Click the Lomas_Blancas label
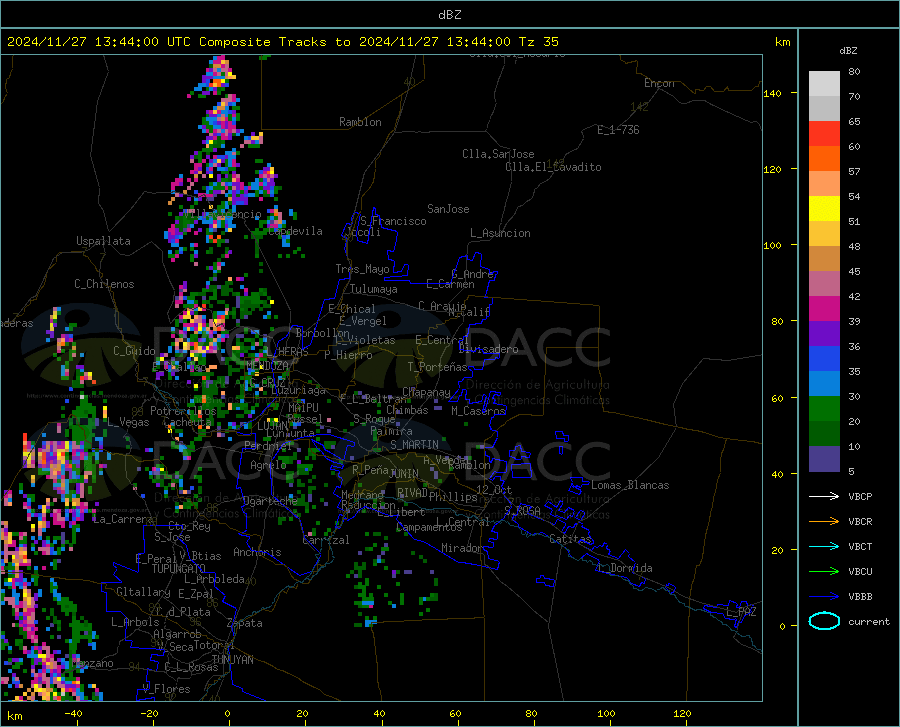The width and height of the screenshot is (900, 727). coord(630,485)
